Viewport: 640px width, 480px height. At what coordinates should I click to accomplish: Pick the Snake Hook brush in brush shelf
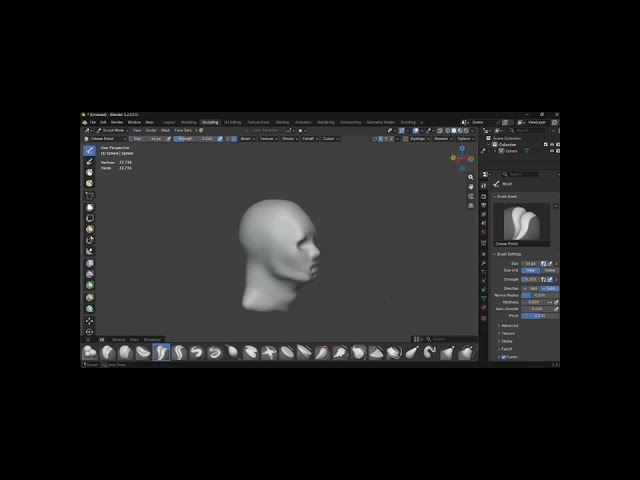point(430,352)
